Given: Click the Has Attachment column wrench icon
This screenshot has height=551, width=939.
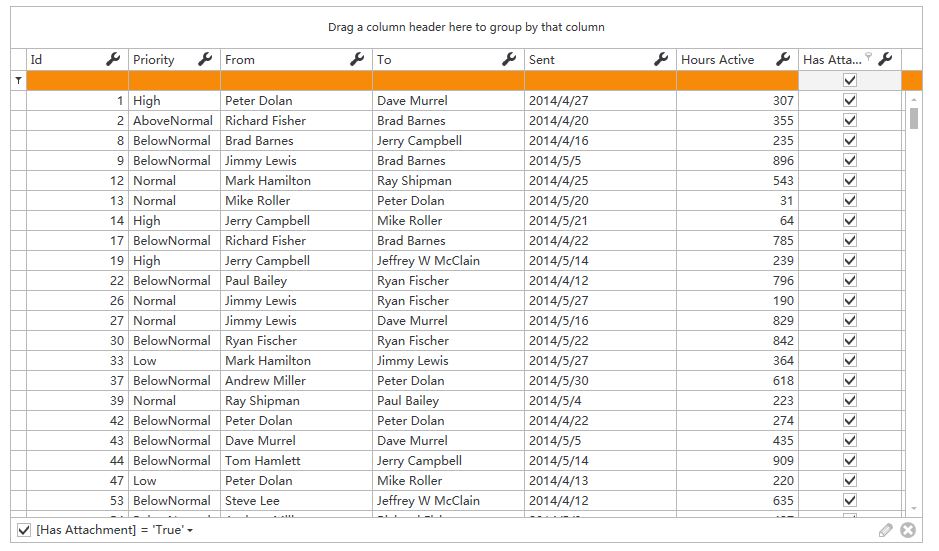Looking at the screenshot, I should point(885,59).
